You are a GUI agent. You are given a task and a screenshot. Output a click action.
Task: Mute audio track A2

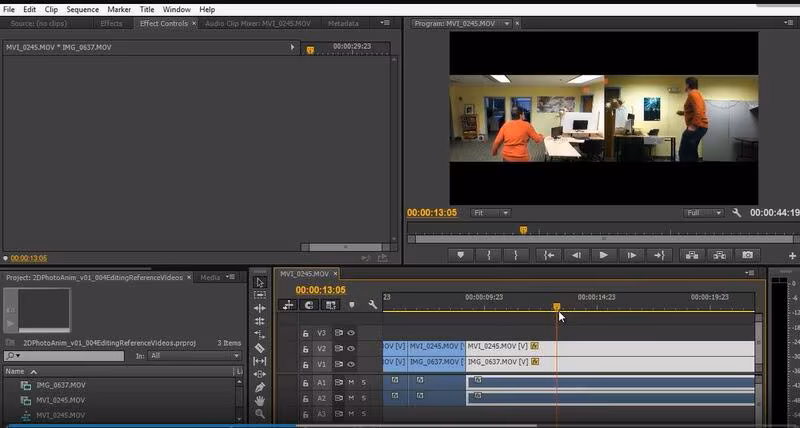[x=351, y=398]
